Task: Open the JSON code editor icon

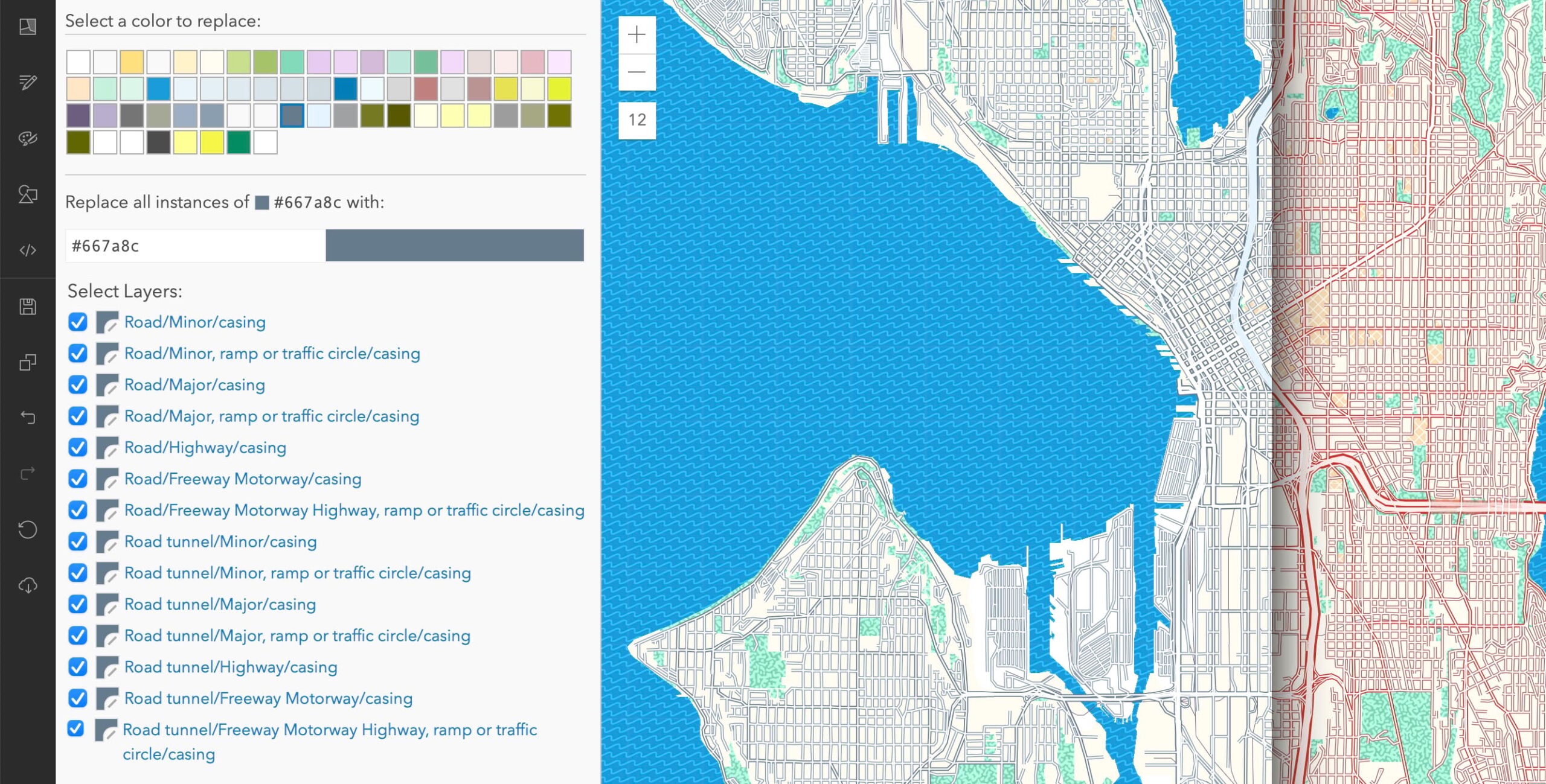Action: tap(28, 250)
